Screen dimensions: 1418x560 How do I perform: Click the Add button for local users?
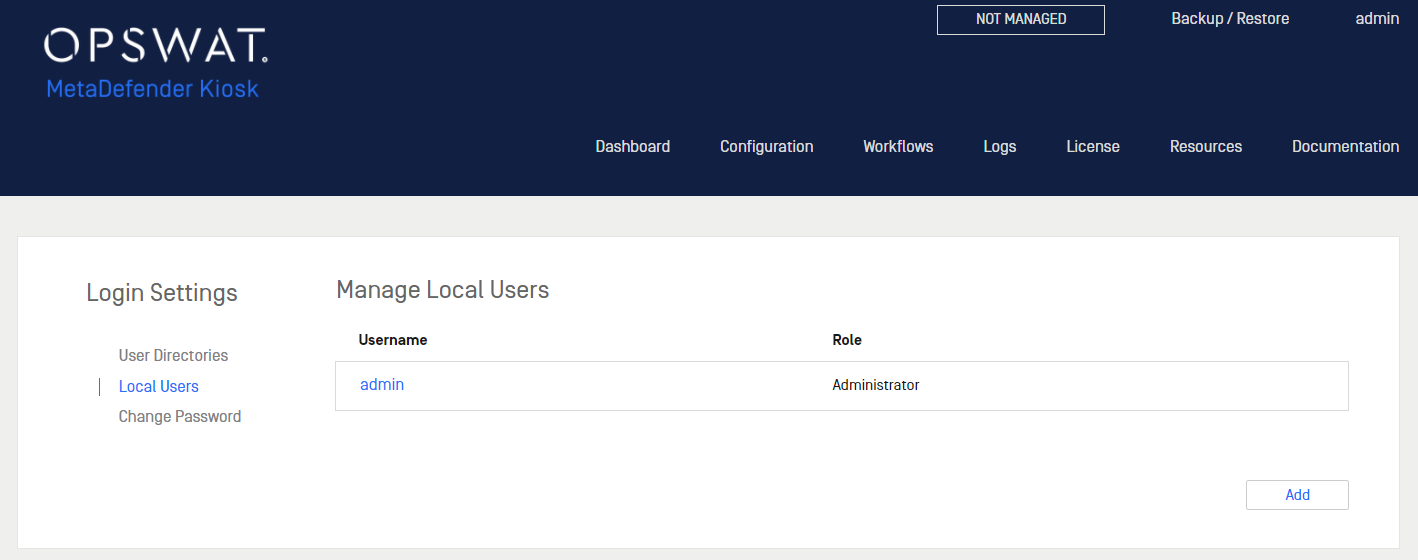coord(1297,495)
